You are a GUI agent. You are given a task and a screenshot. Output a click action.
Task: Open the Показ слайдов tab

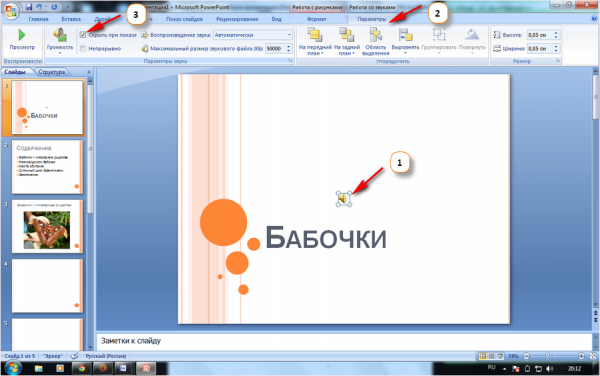point(184,19)
